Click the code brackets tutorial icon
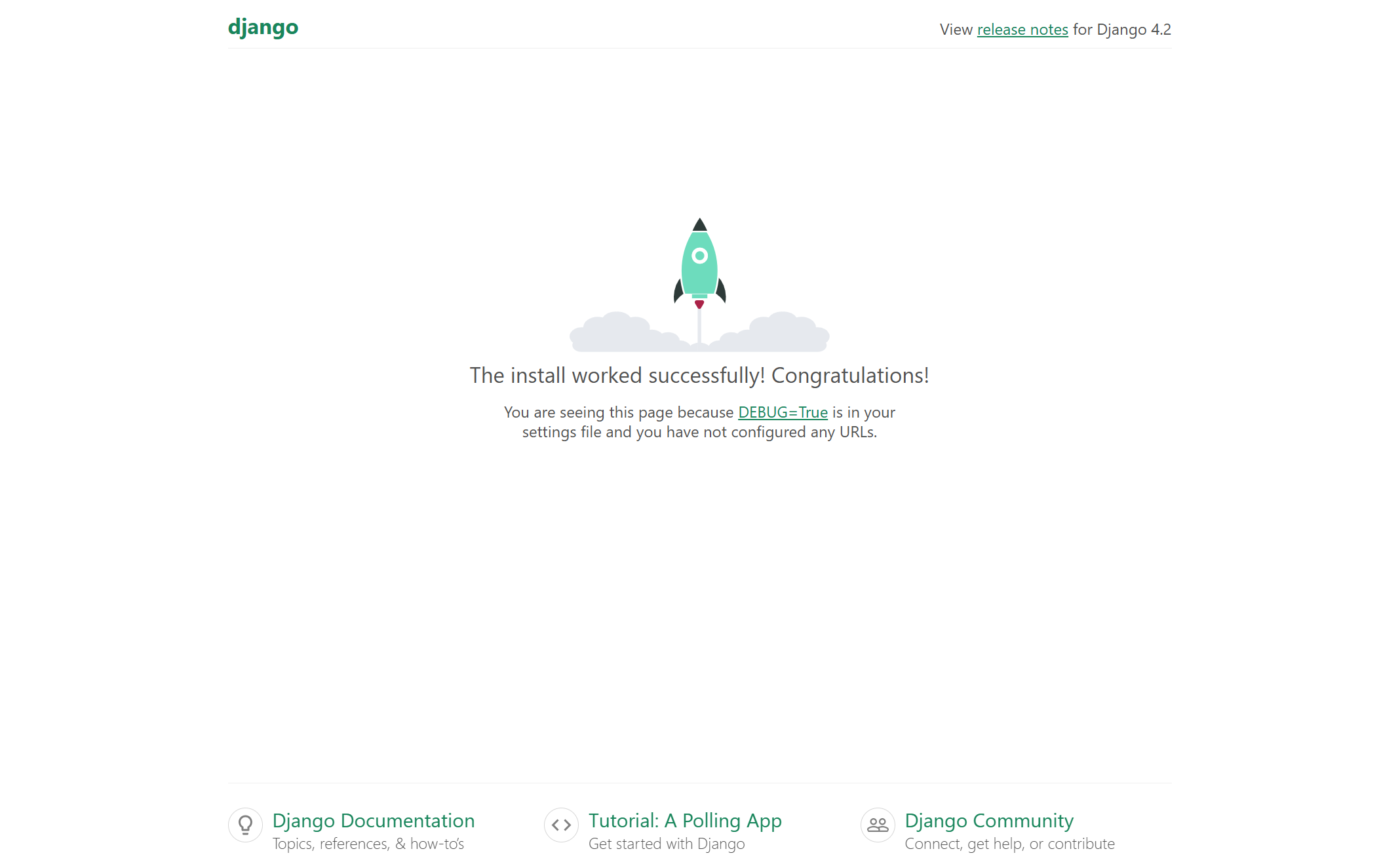Image resolution: width=1400 pixels, height=866 pixels. pyautogui.click(x=561, y=825)
